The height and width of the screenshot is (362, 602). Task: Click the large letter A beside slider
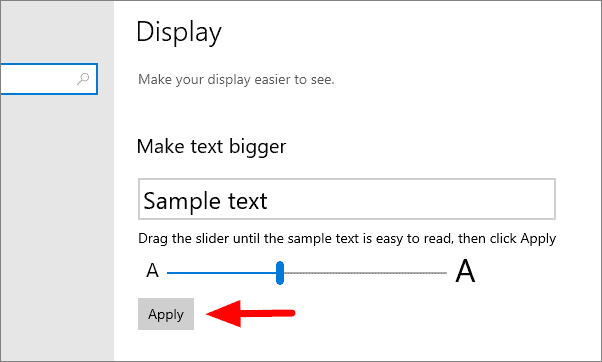465,271
